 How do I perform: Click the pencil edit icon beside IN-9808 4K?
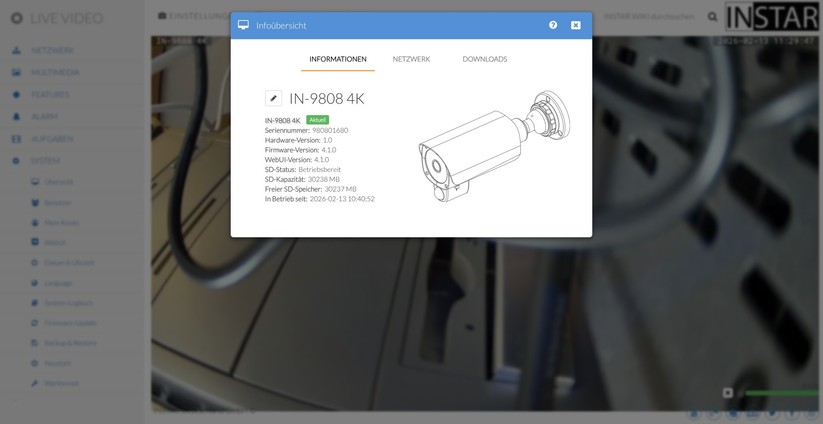pyautogui.click(x=273, y=98)
